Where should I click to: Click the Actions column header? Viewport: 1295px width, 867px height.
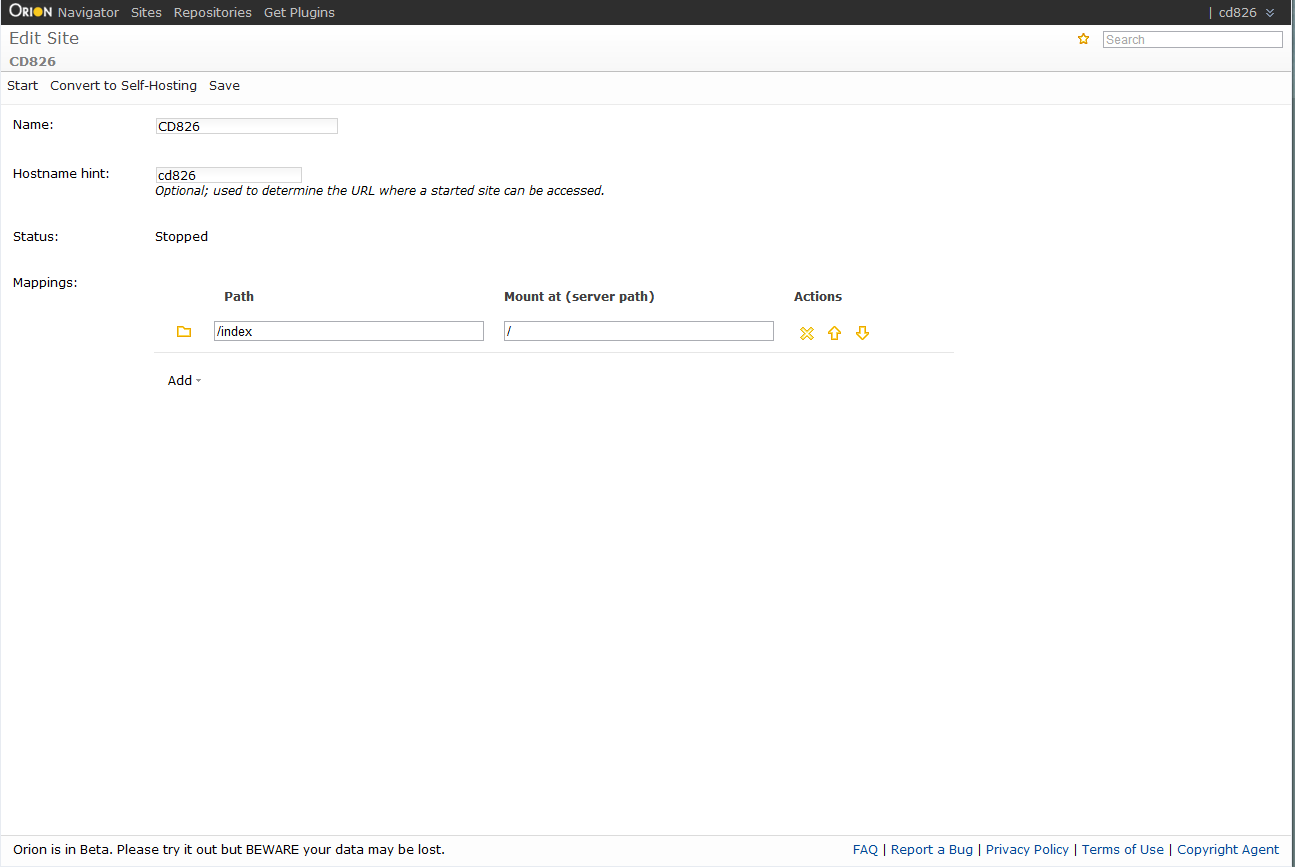point(818,297)
